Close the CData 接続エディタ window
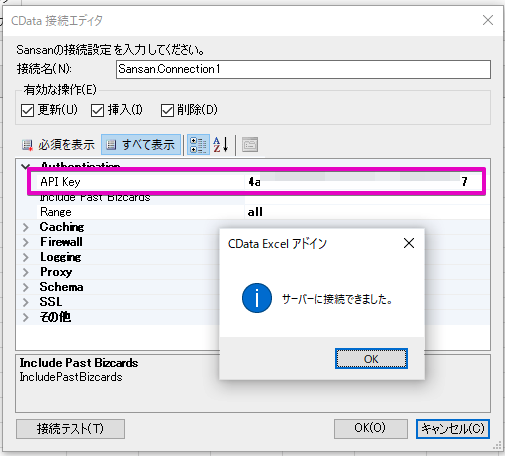Screen dimensions: 505x456 (488, 20)
